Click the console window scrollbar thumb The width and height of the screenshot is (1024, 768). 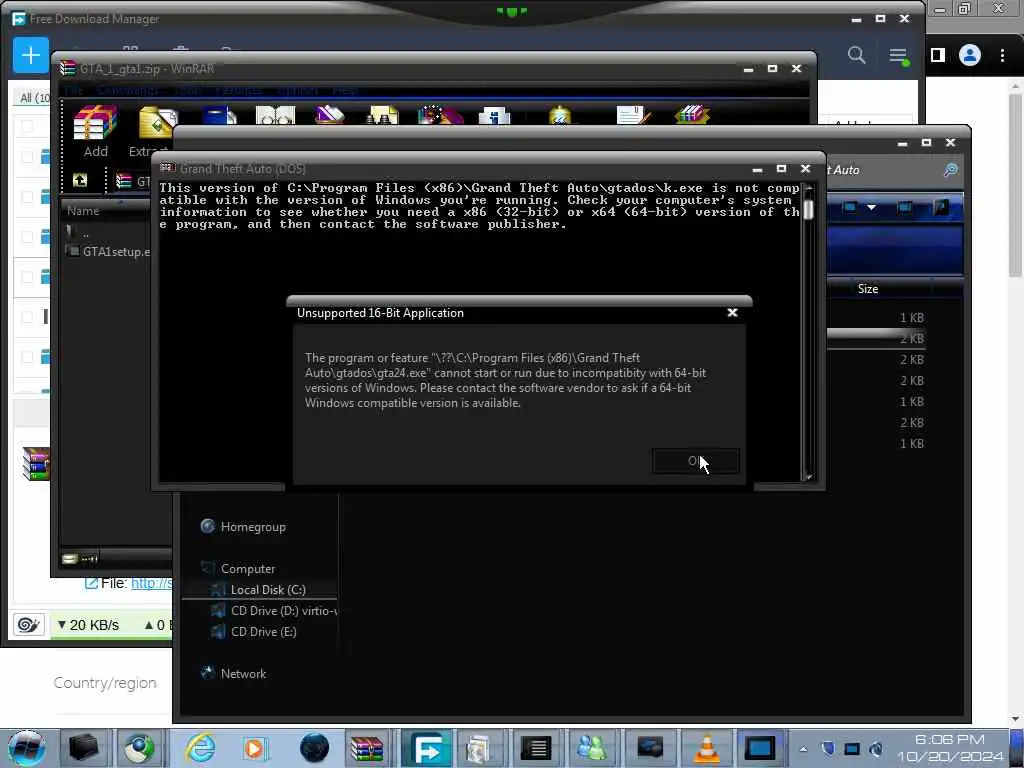(x=808, y=210)
